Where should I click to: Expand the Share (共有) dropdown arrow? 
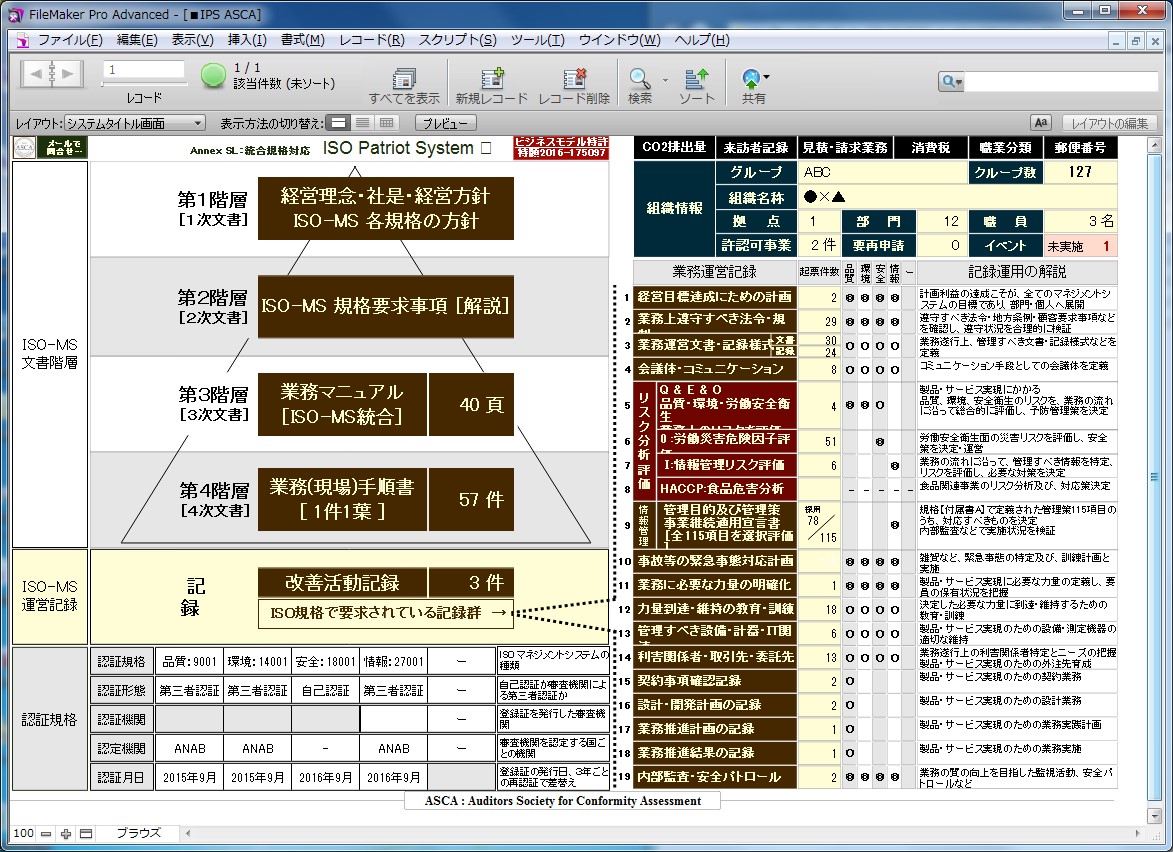(x=766, y=76)
